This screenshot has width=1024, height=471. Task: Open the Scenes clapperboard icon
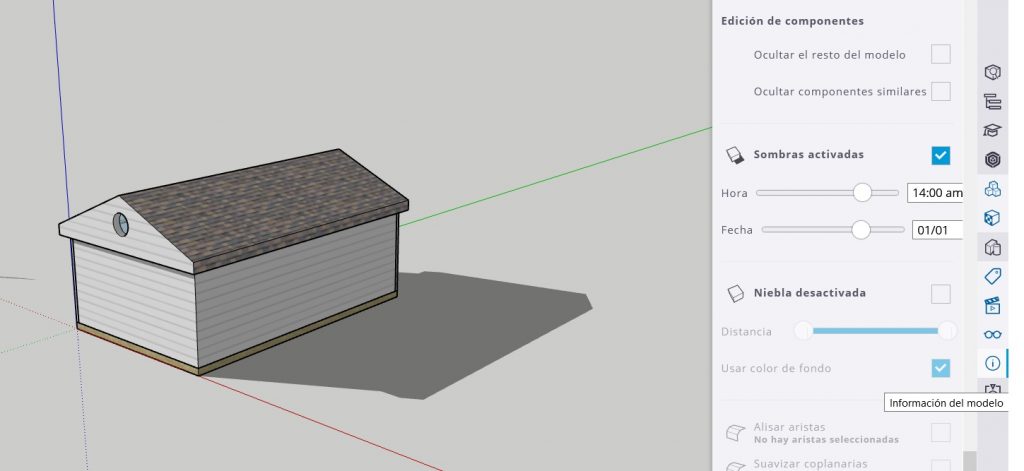992,305
